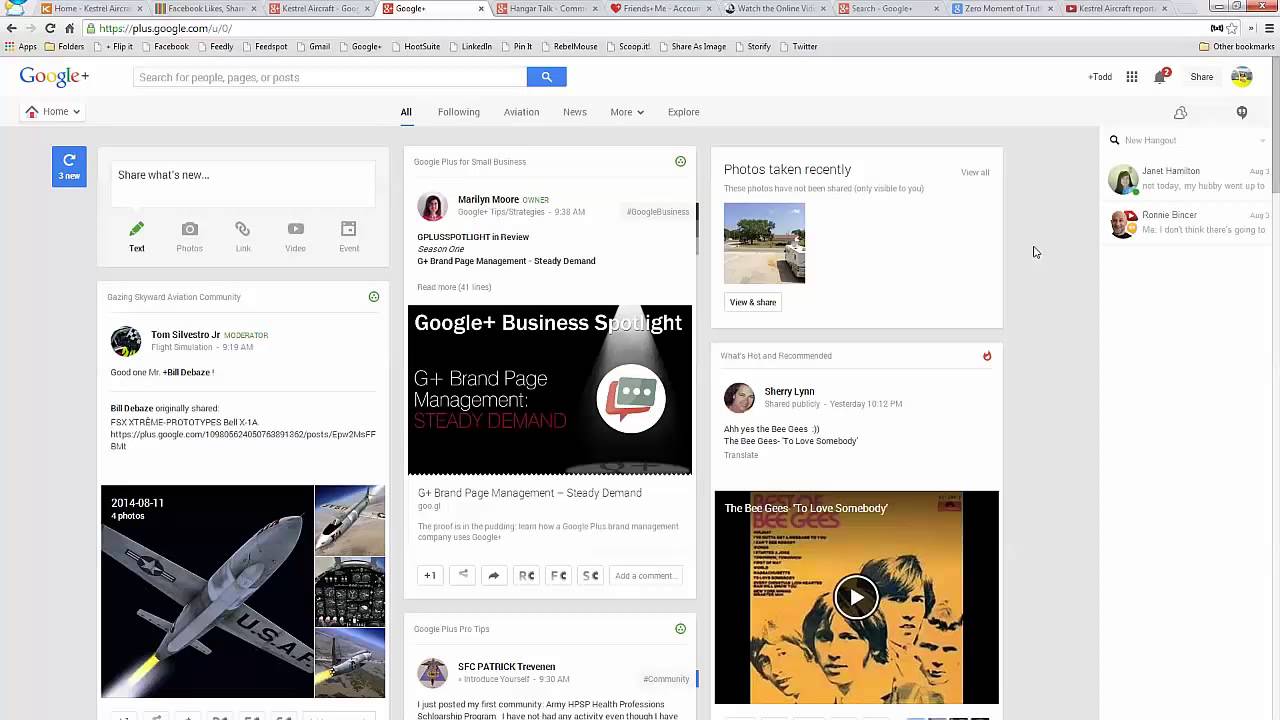Click the +1 button on Steady Demand post
This screenshot has height=720, width=1280.
point(430,575)
